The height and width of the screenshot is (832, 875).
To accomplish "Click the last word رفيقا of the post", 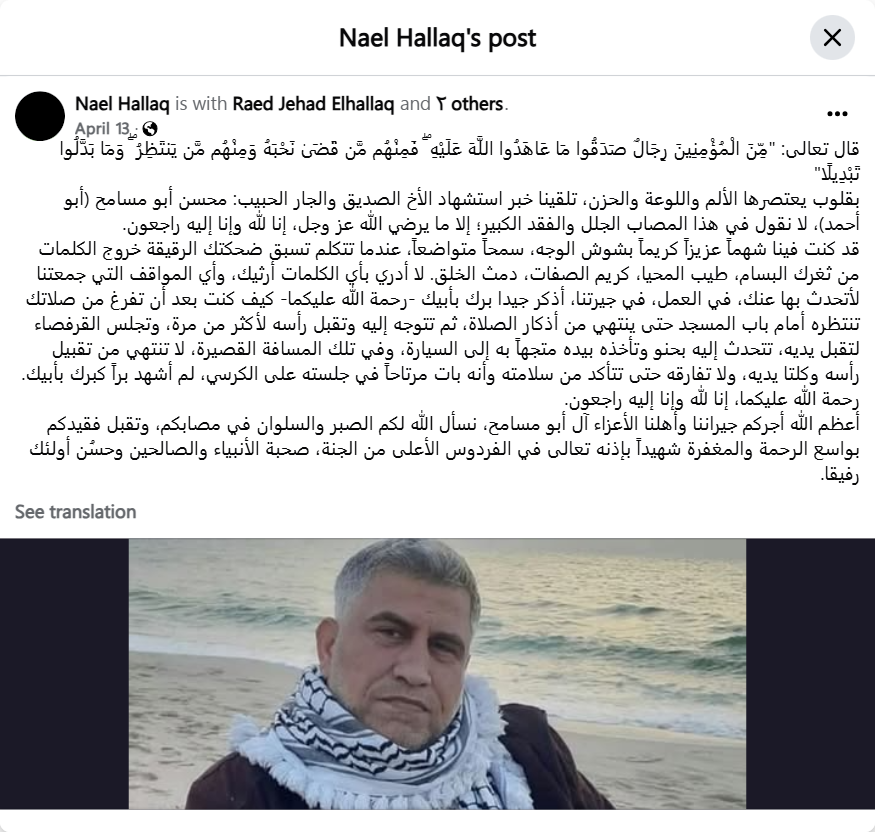I will [x=840, y=475].
